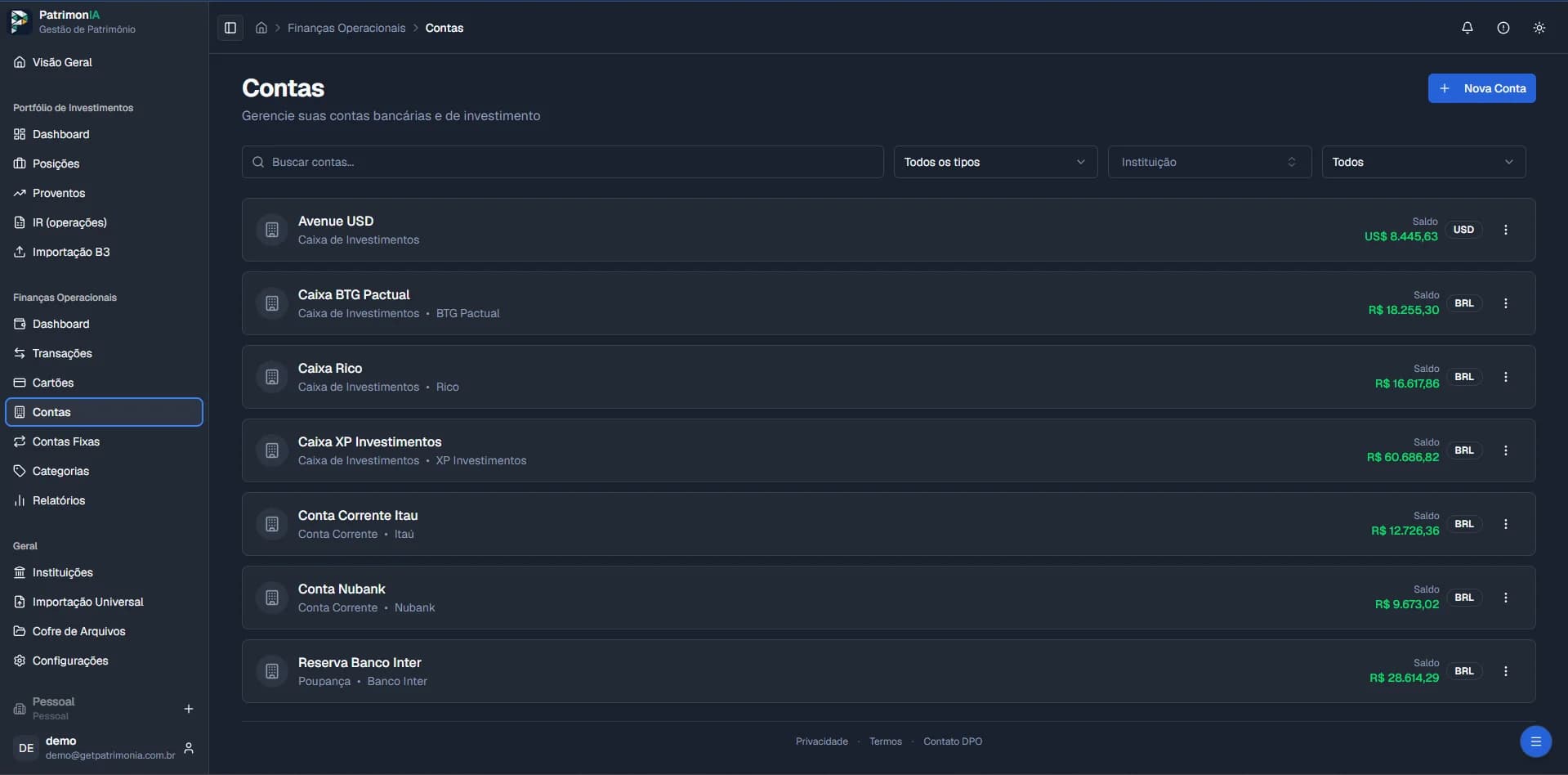This screenshot has height=775, width=1568.
Task: Open Contas Fixas in sidebar
Action: click(104, 441)
